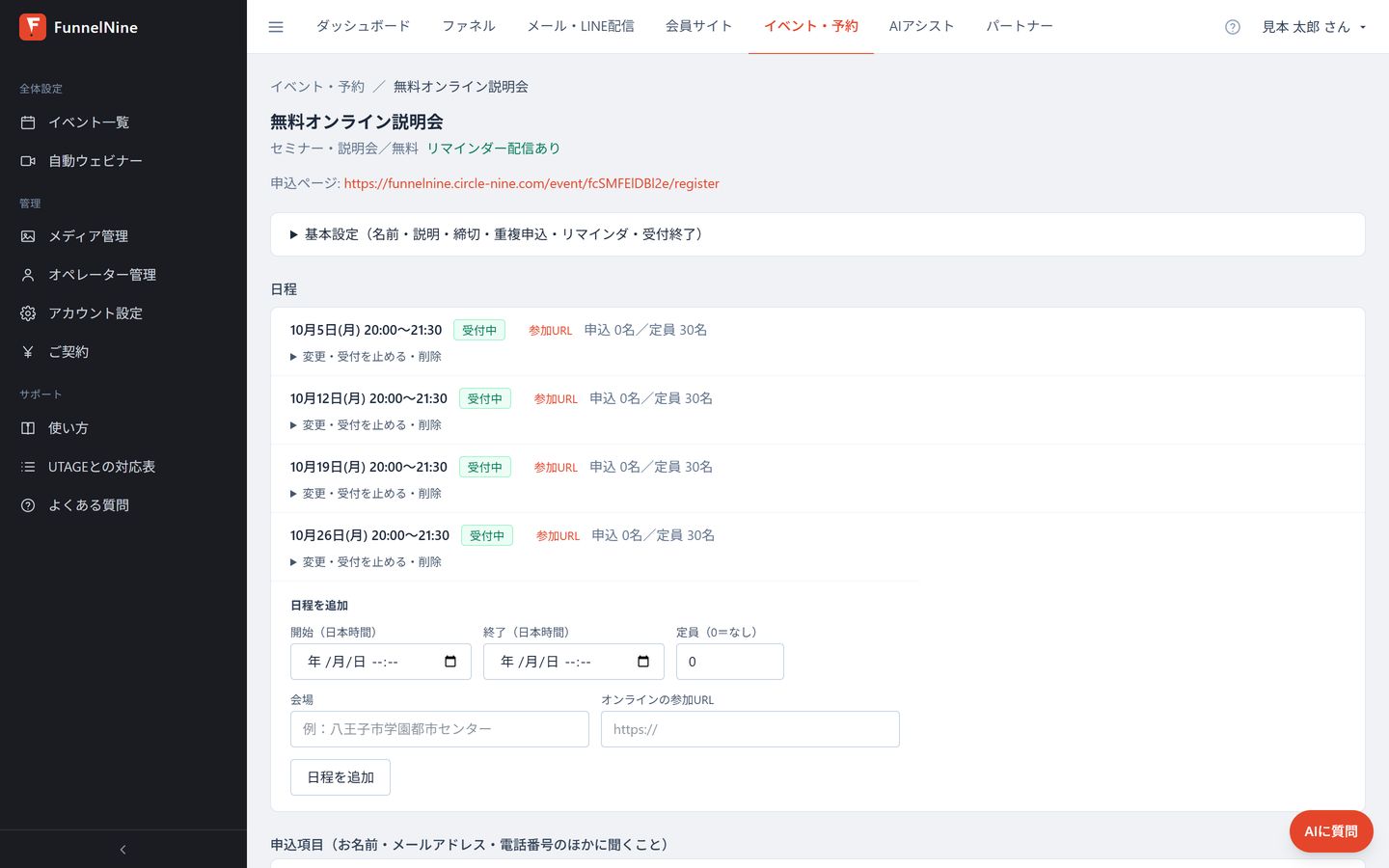1389x868 pixels.
Task: Click the calendar icon beside イベント一覧
Action: [x=28, y=122]
